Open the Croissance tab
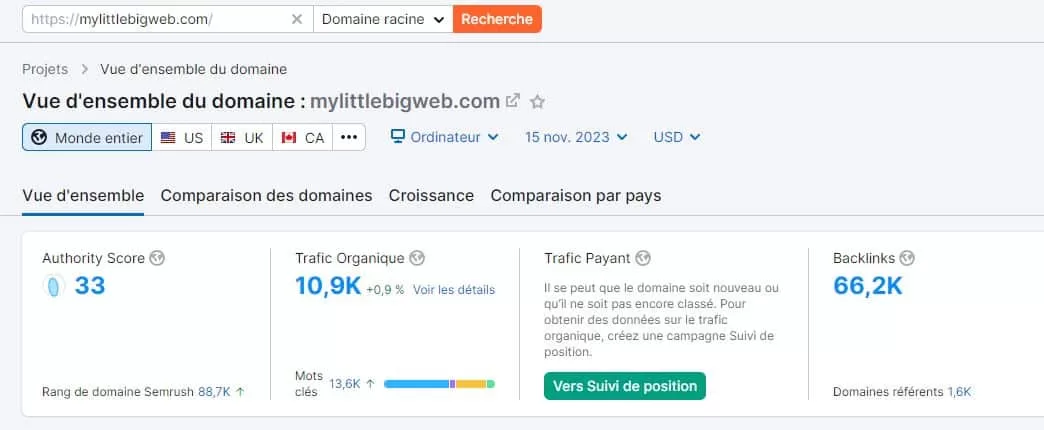 click(431, 195)
